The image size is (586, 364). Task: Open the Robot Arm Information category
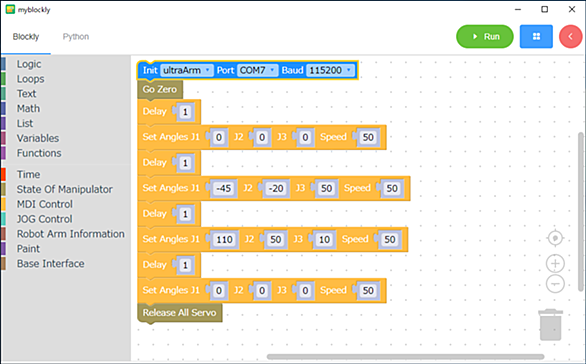(x=71, y=234)
